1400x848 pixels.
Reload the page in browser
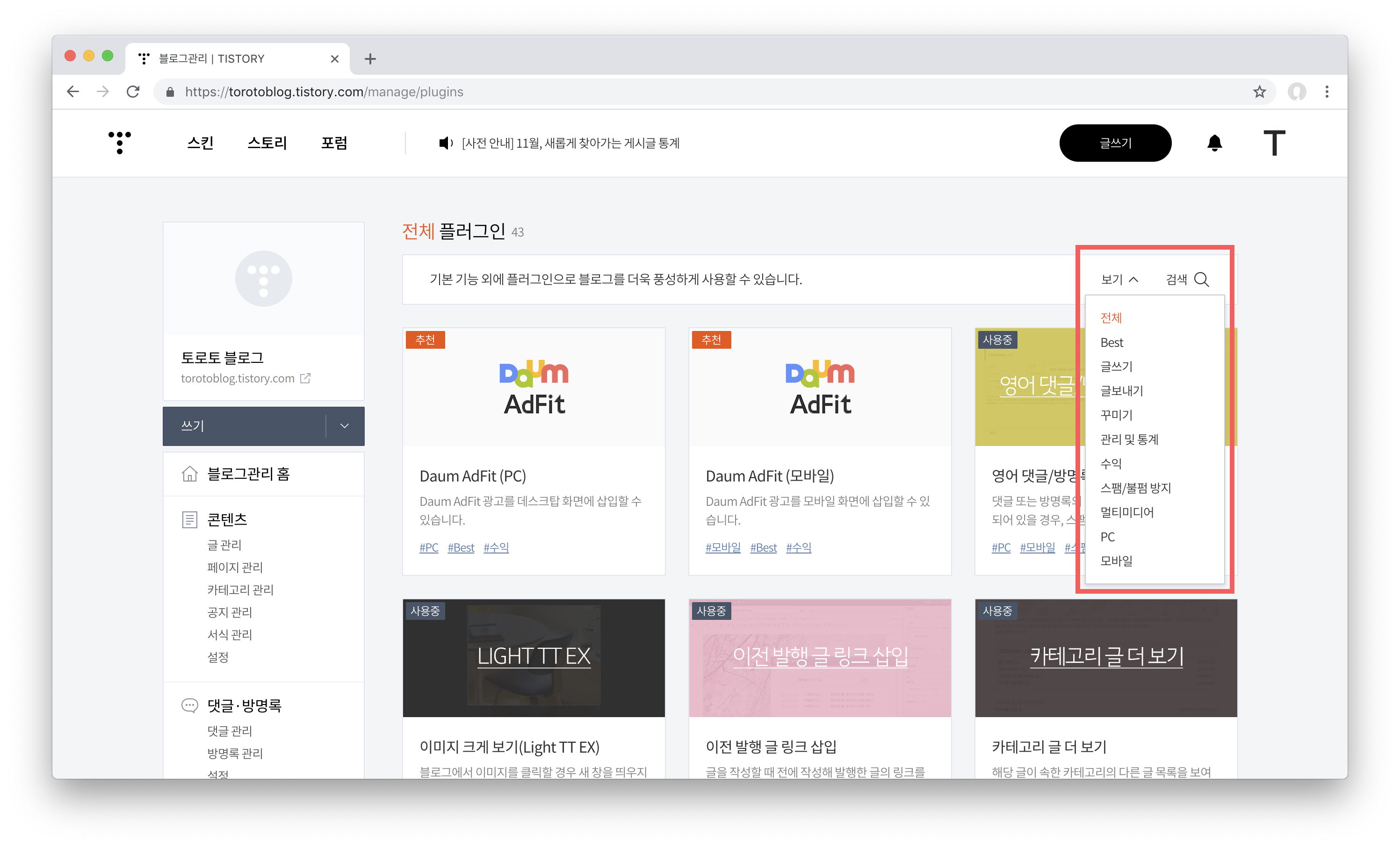(133, 92)
